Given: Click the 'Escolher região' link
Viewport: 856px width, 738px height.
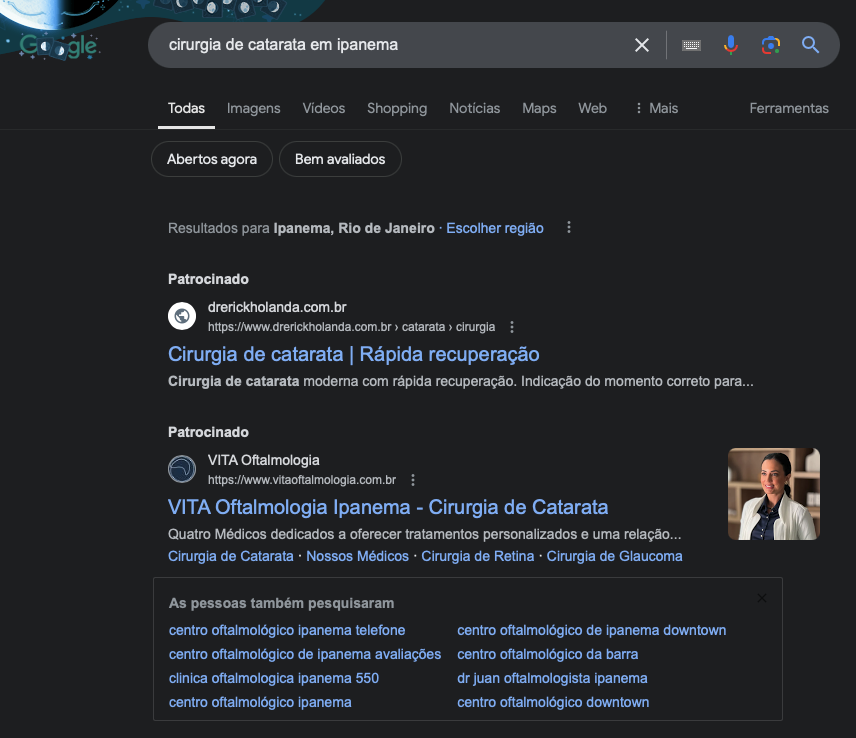Looking at the screenshot, I should point(495,228).
